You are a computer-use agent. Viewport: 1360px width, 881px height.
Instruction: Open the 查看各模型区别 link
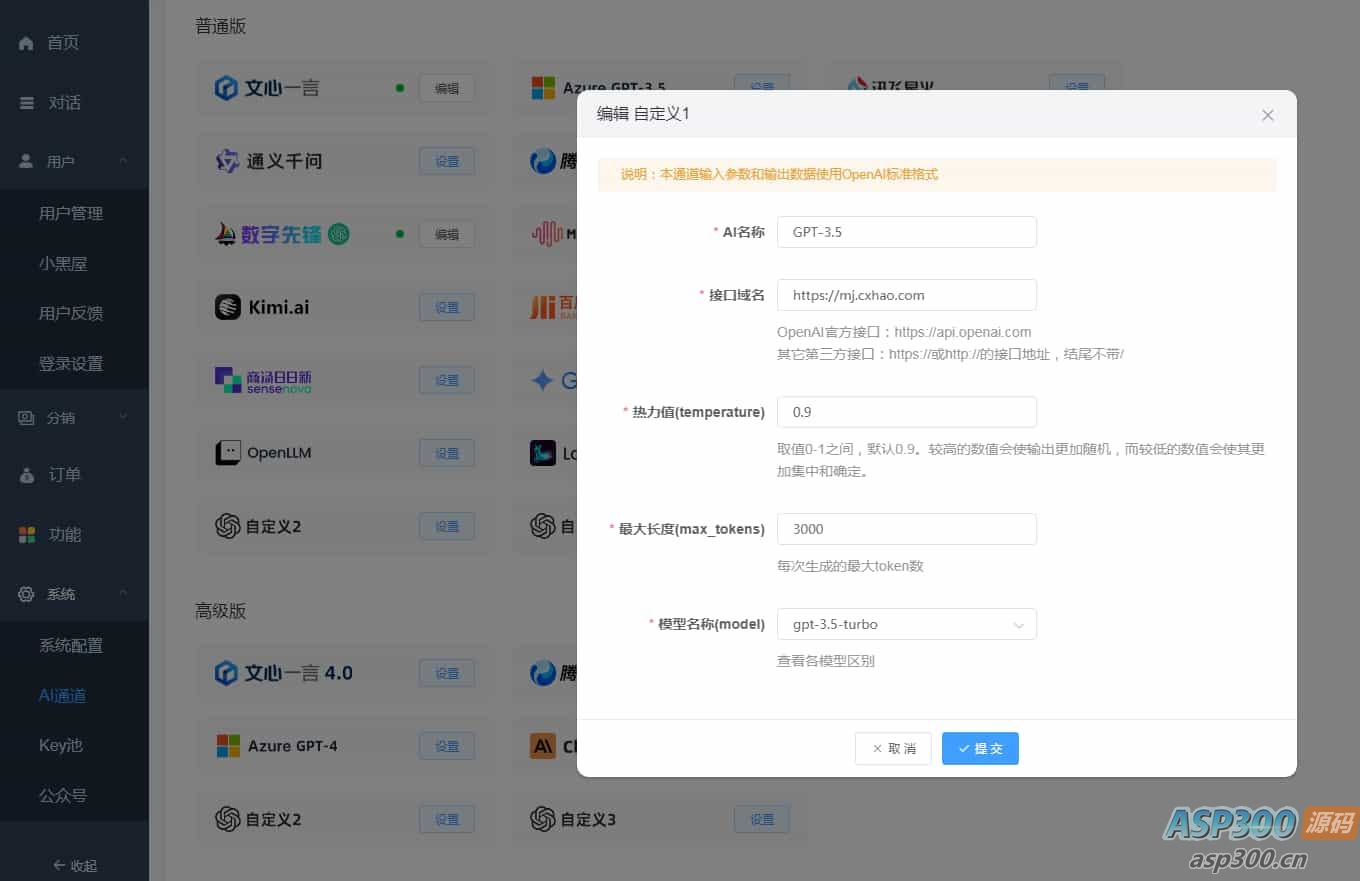(825, 660)
